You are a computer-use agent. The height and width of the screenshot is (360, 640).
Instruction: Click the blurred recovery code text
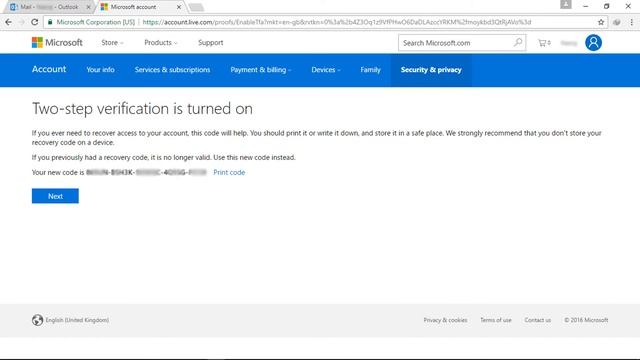(147, 172)
